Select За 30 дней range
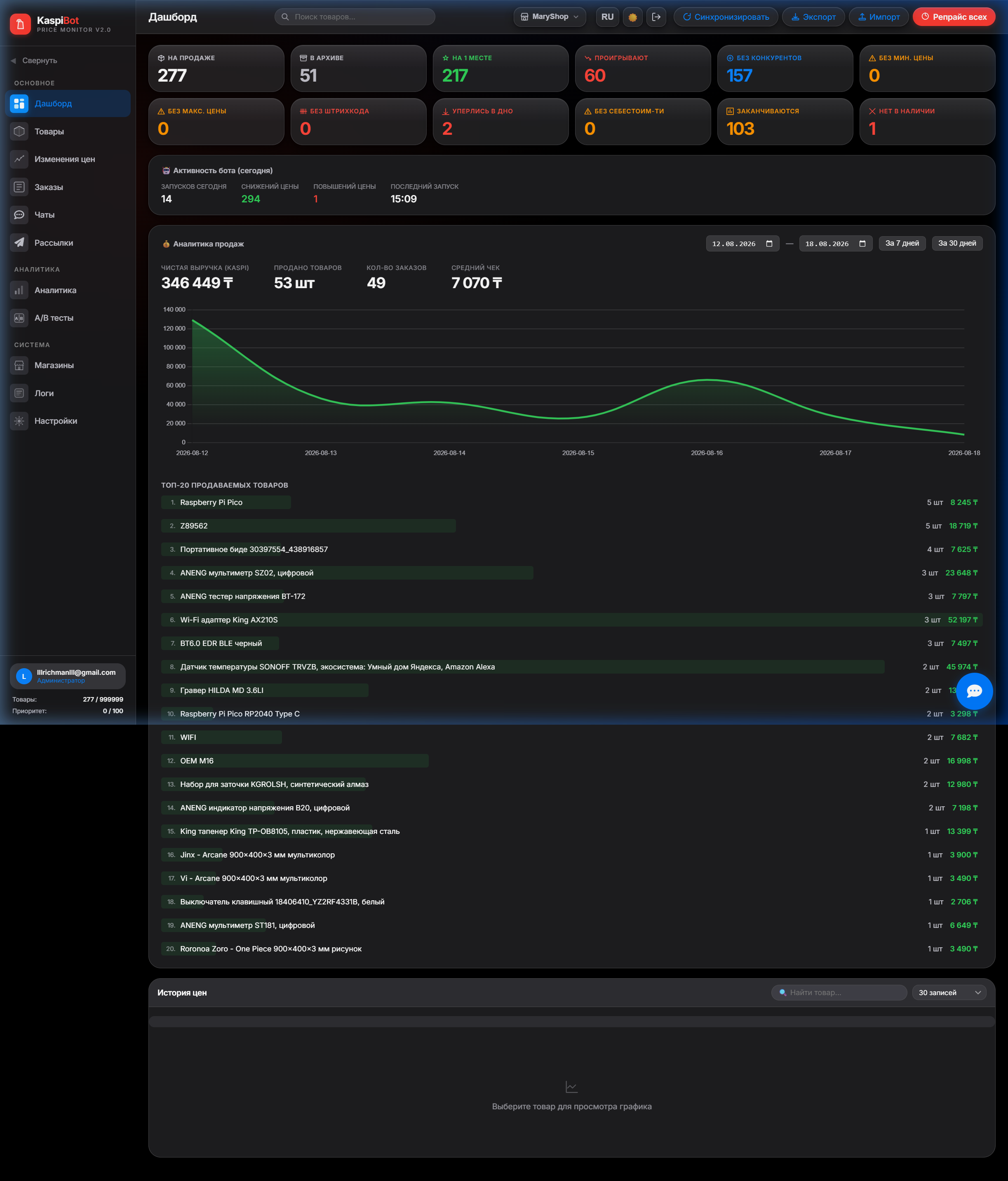The image size is (1008, 1181). [x=957, y=243]
